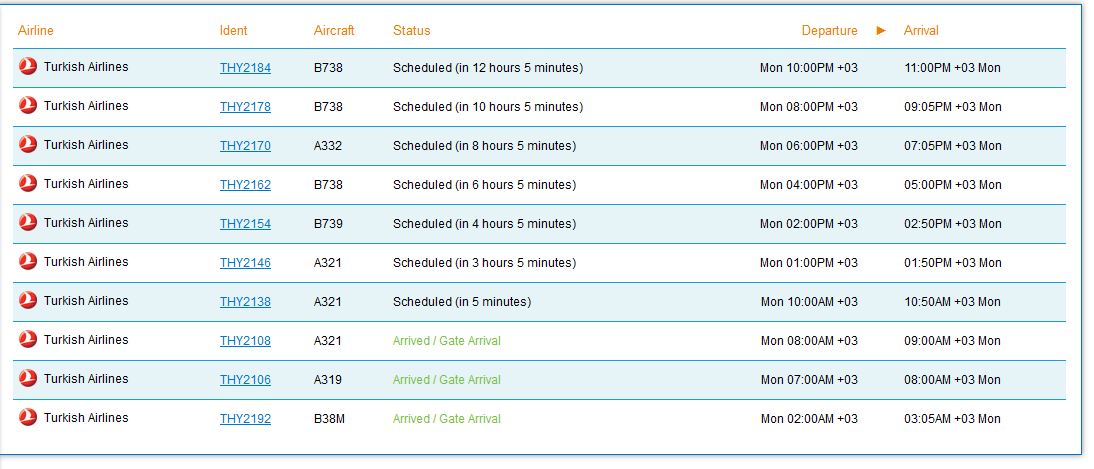Open flight THY2178 link
This screenshot has height=469, width=1094.
click(x=245, y=107)
